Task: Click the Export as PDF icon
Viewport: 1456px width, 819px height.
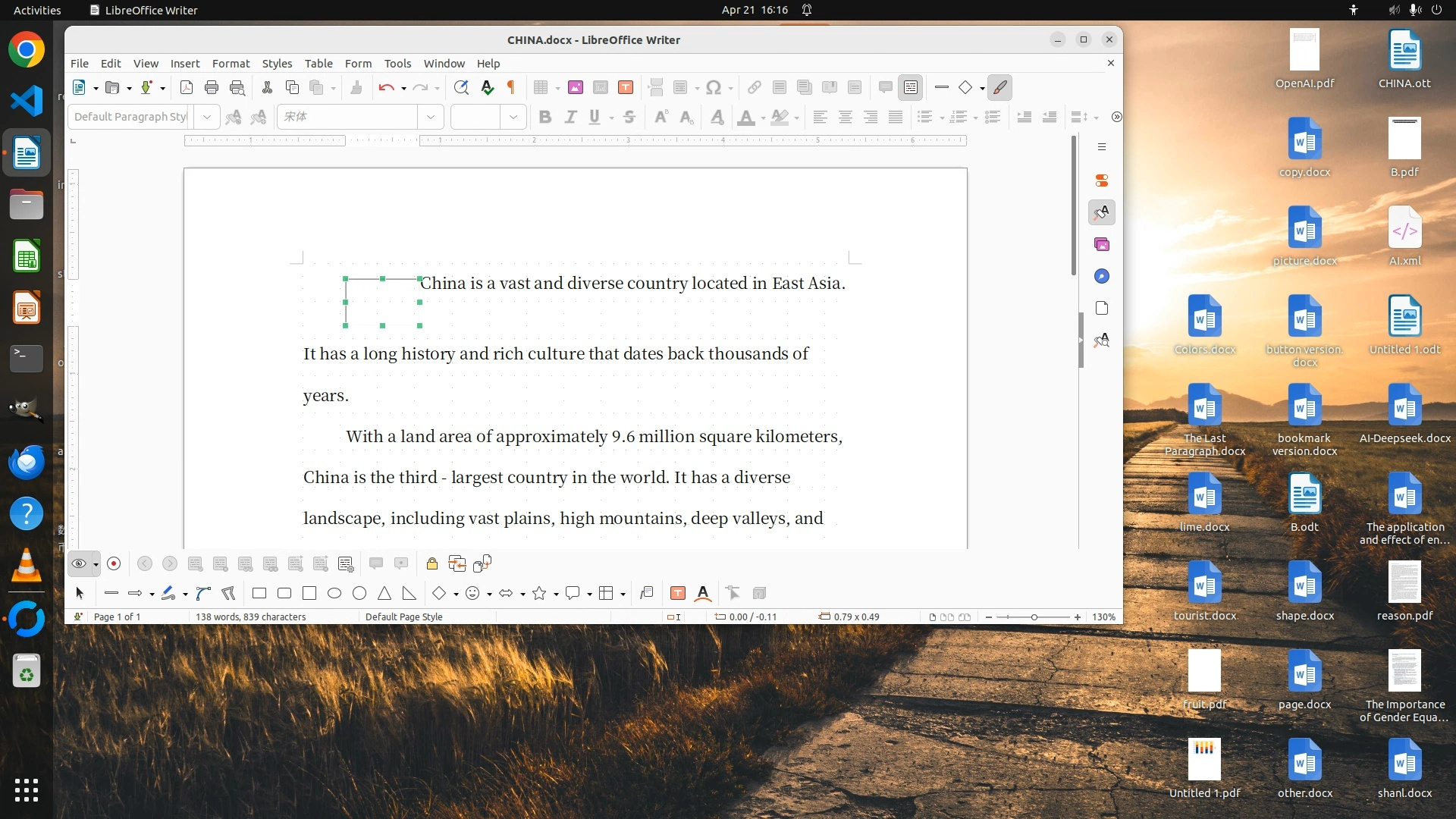Action: [x=187, y=87]
